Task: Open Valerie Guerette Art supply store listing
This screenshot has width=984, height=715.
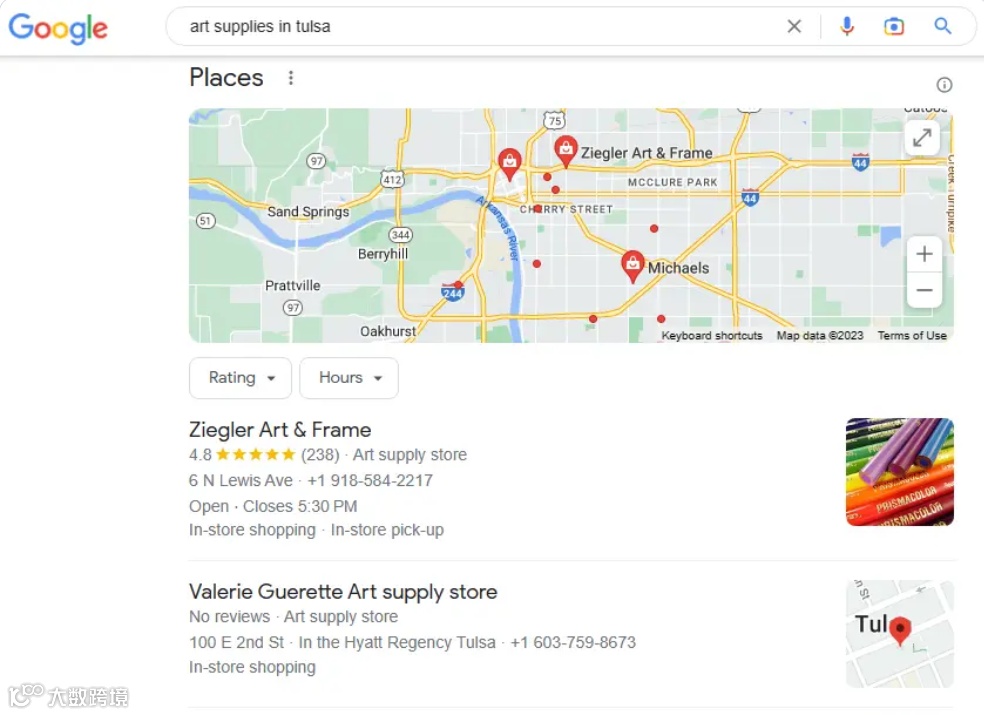Action: pos(343,592)
